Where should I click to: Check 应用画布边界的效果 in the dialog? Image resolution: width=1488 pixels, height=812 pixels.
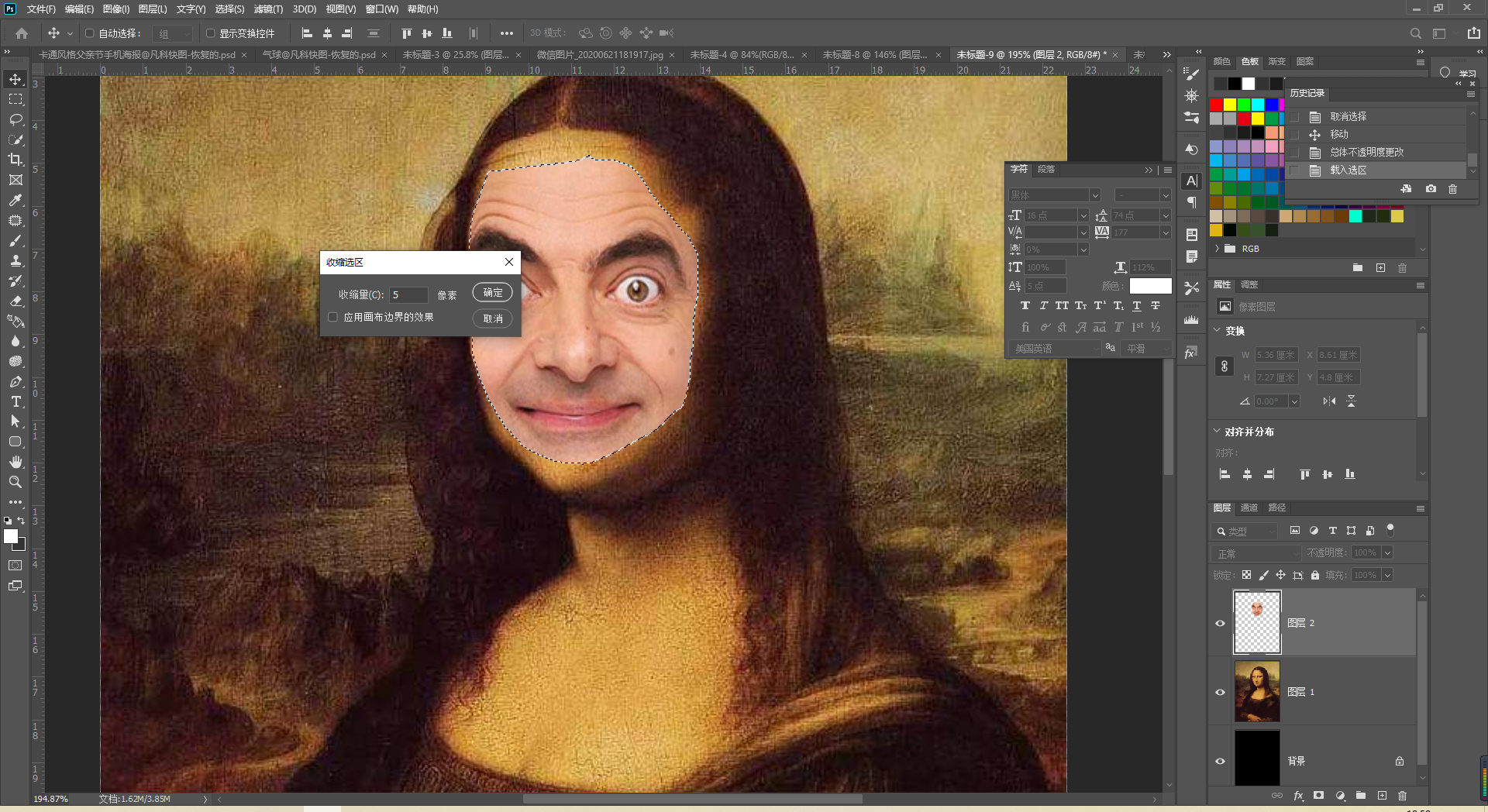click(x=332, y=317)
